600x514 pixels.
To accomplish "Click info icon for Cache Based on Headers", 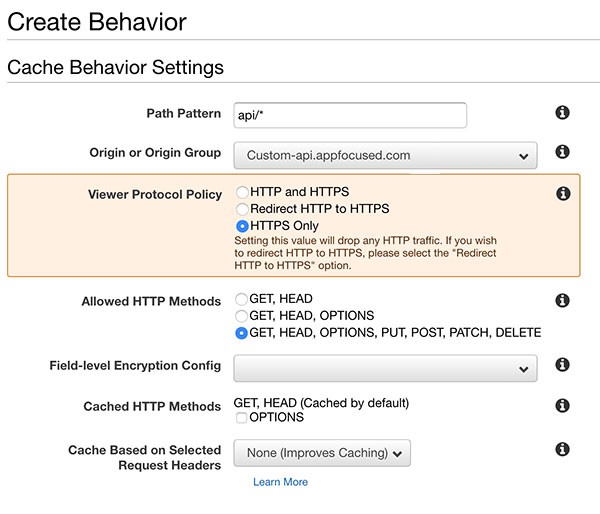I will tap(562, 449).
